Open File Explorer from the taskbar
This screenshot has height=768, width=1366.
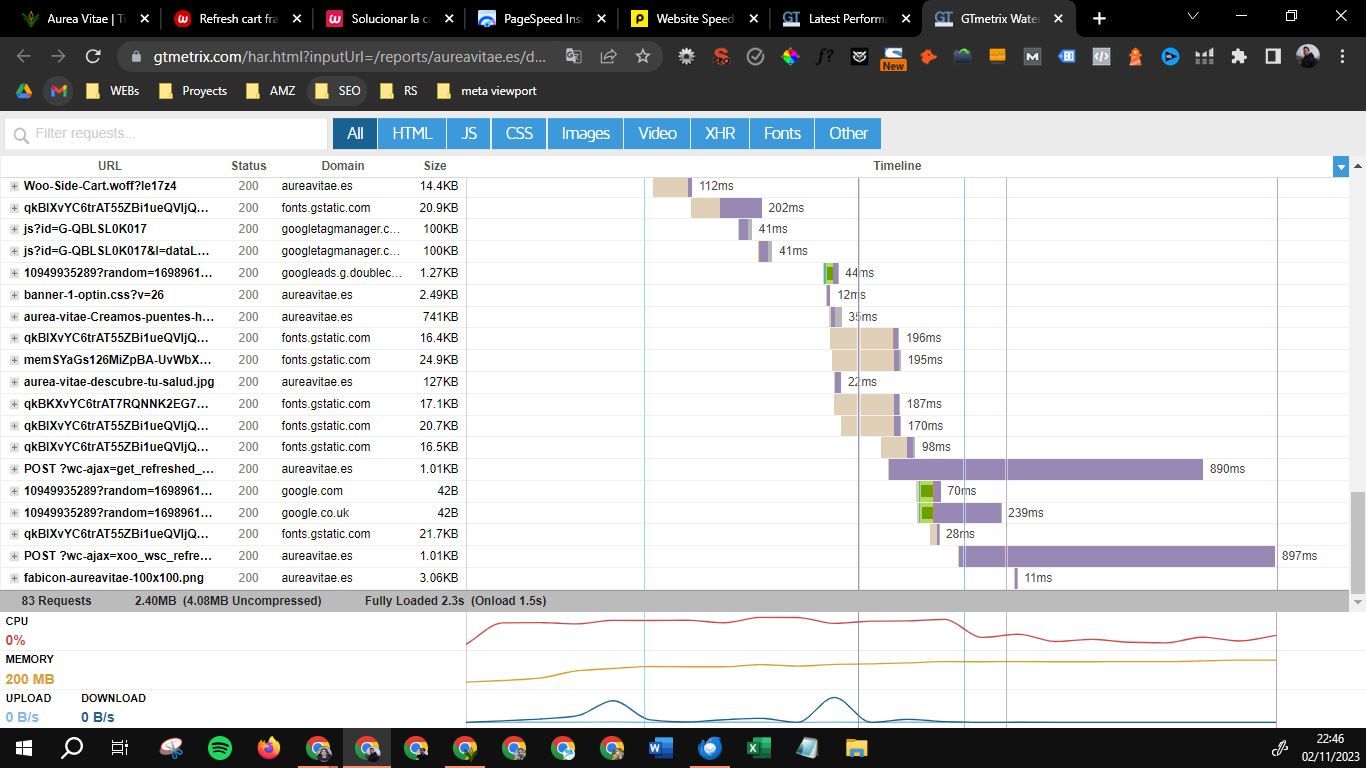(857, 748)
